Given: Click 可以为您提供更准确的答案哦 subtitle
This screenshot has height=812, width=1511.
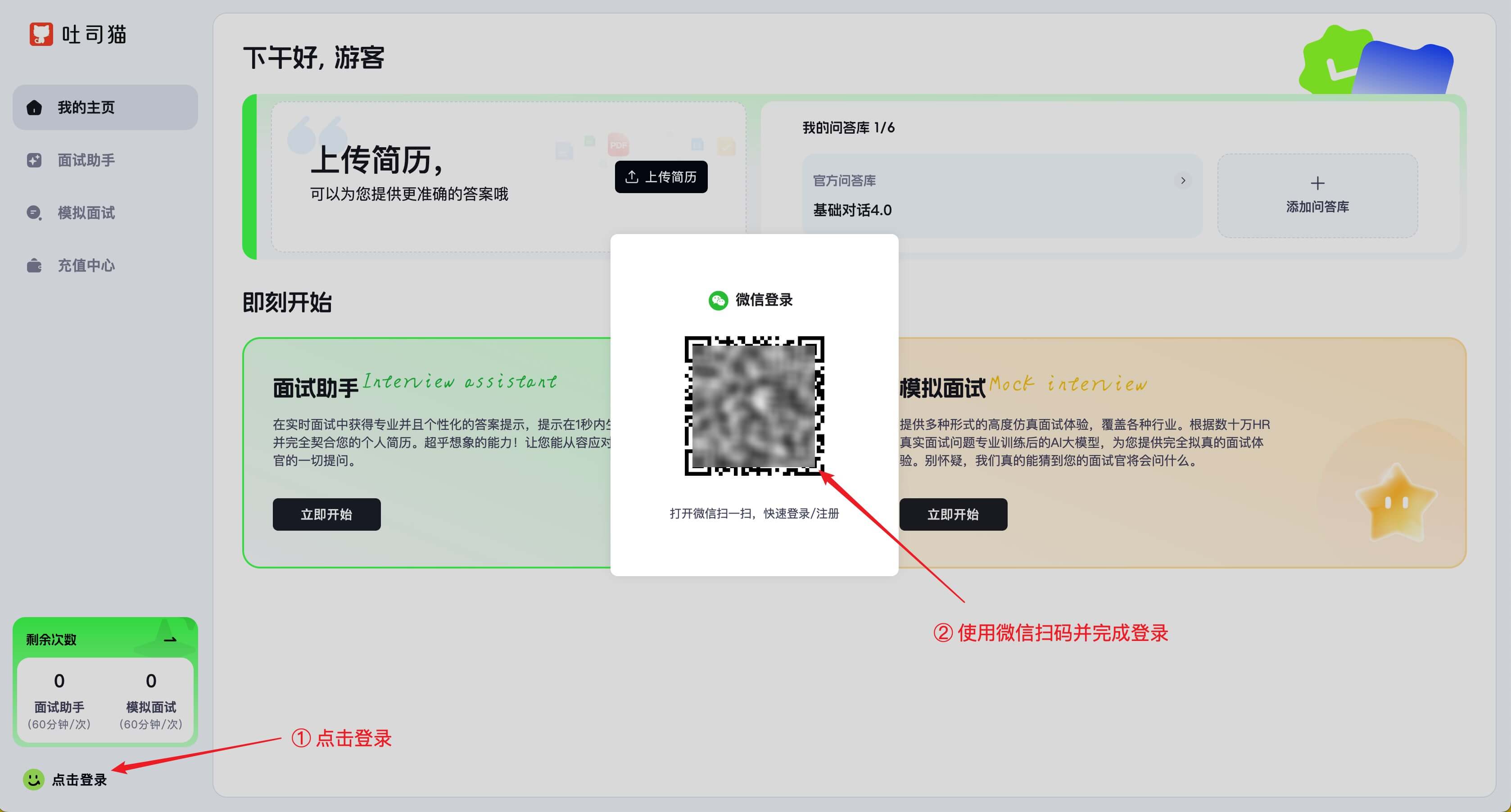Looking at the screenshot, I should pos(409,194).
